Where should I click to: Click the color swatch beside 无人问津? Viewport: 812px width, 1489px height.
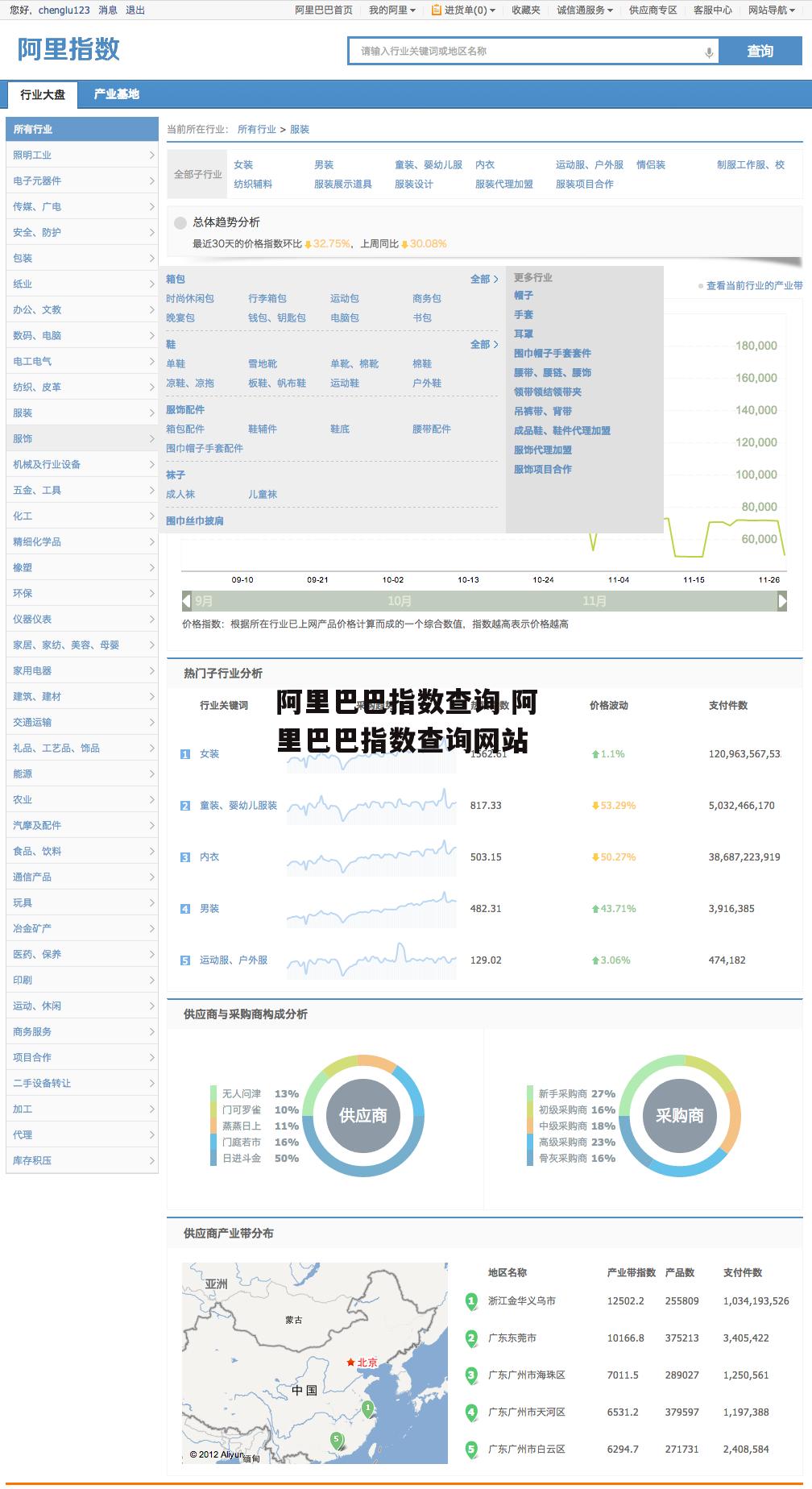tap(214, 1094)
